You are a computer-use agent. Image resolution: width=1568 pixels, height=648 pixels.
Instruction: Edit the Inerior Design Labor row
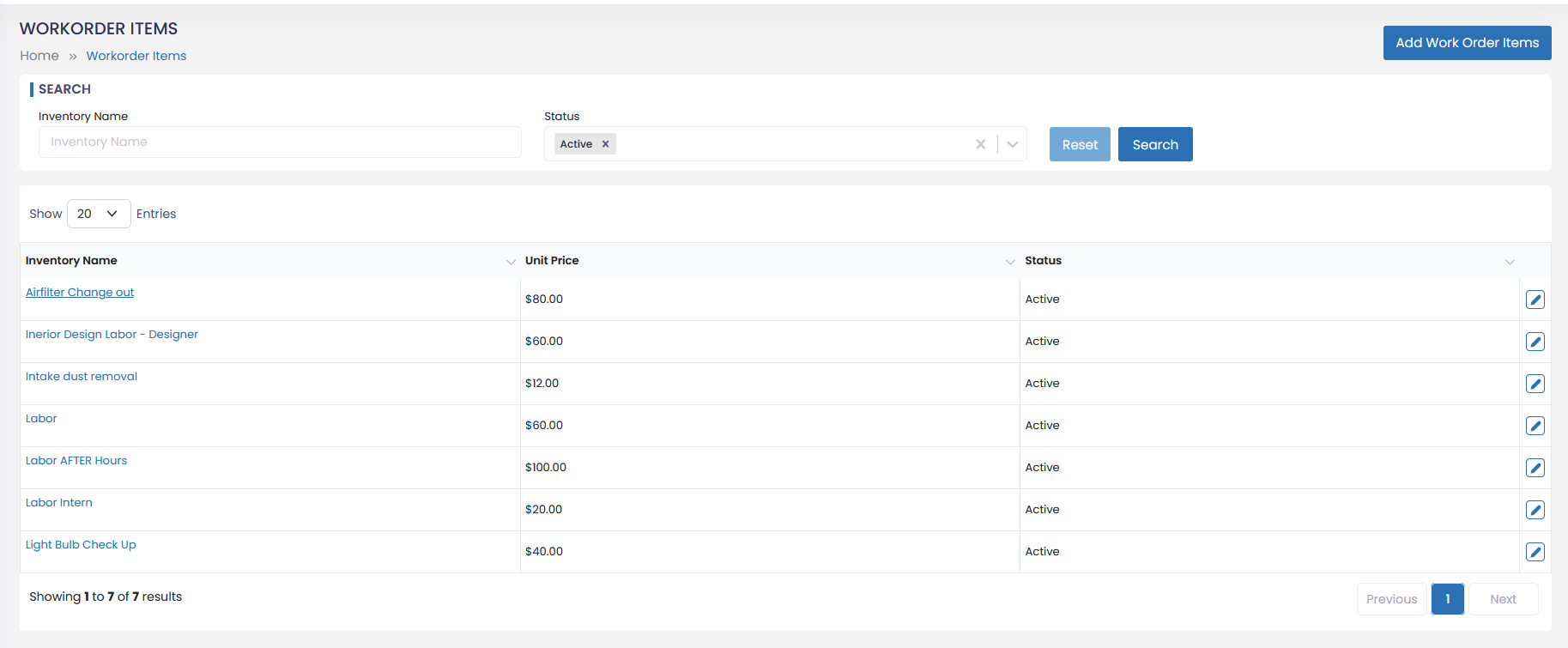coord(1535,342)
